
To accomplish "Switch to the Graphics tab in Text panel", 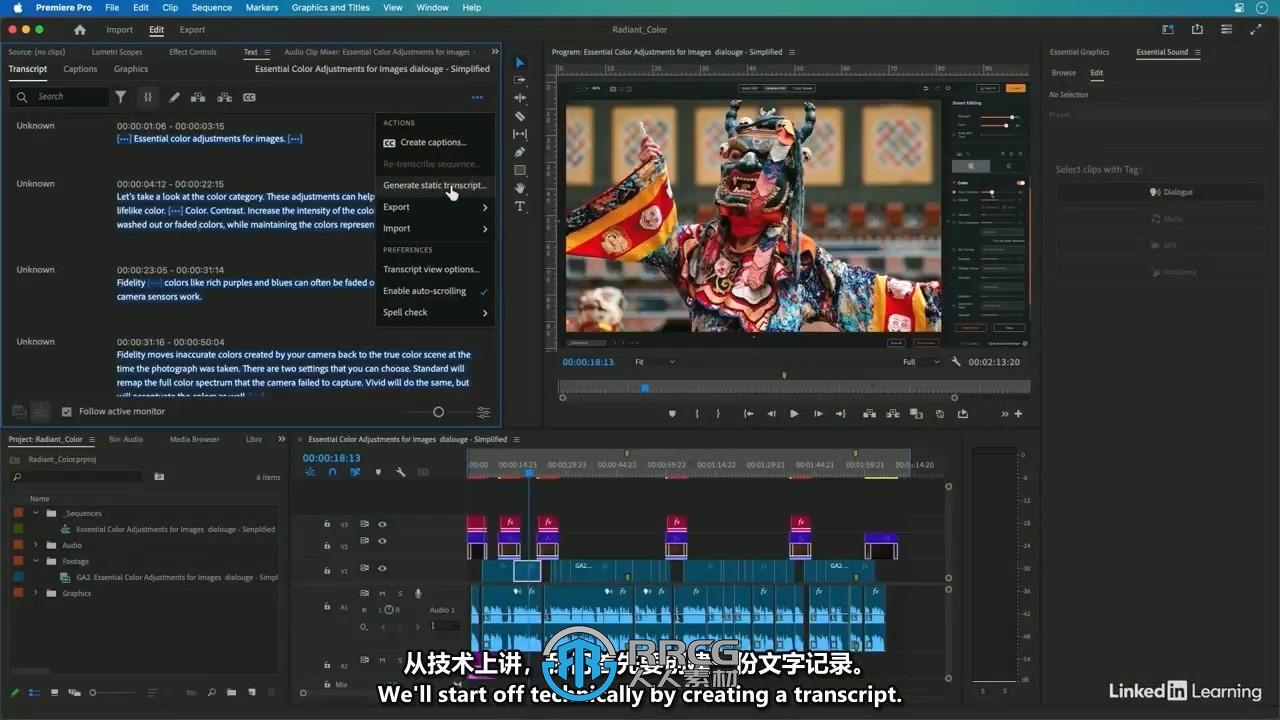I will pyautogui.click(x=131, y=69).
